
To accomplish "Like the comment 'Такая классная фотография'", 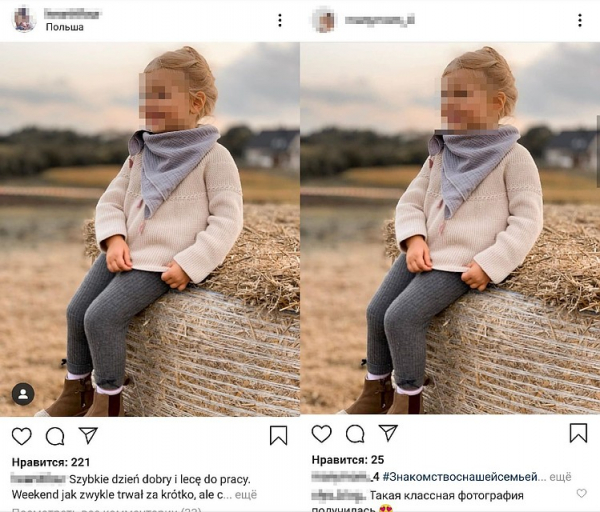I will point(582,494).
